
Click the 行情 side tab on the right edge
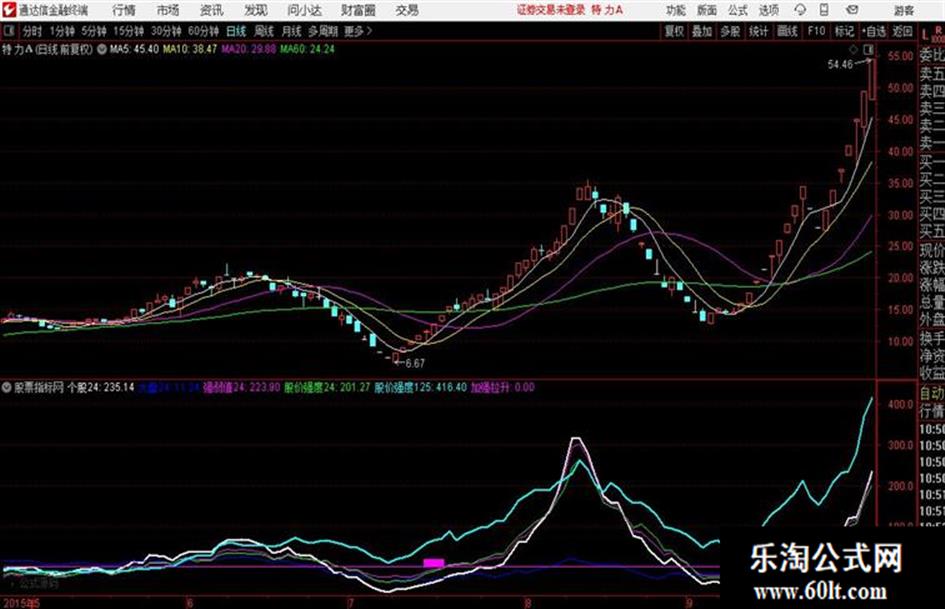point(932,412)
